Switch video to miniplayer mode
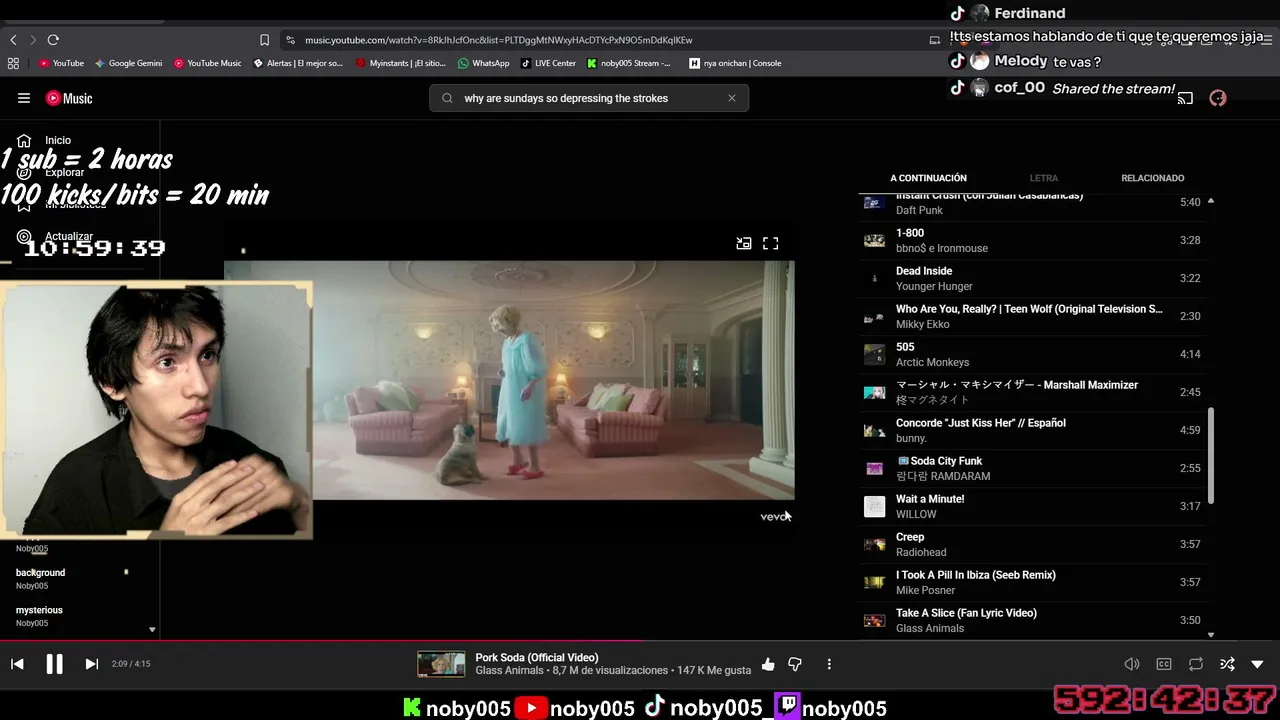 pos(744,243)
